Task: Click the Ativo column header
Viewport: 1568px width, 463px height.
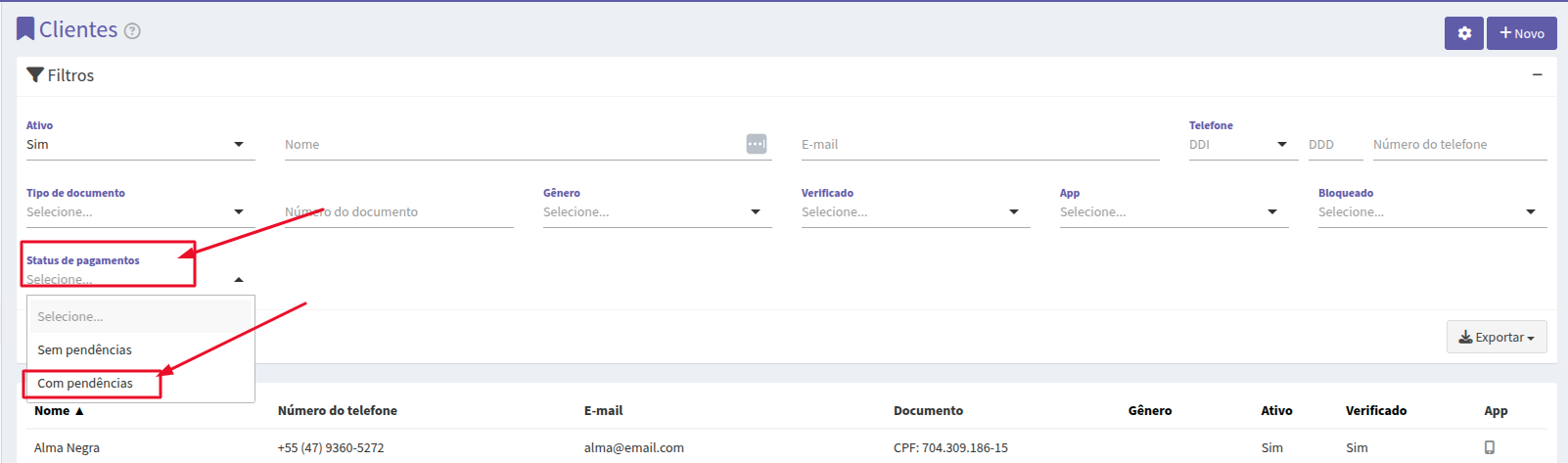Action: click(1276, 411)
